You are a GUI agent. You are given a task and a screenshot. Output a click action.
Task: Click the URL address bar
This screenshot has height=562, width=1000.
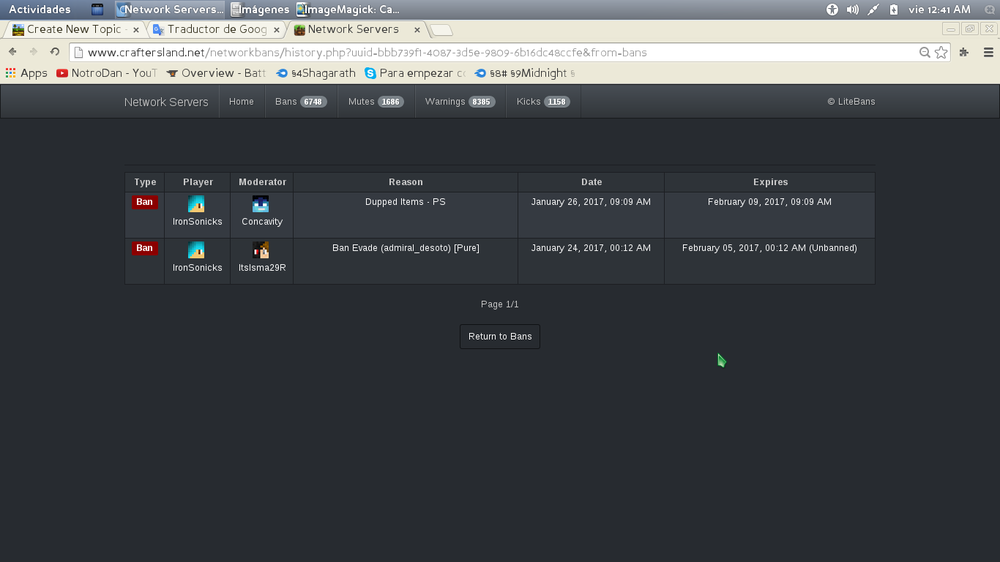click(x=500, y=52)
